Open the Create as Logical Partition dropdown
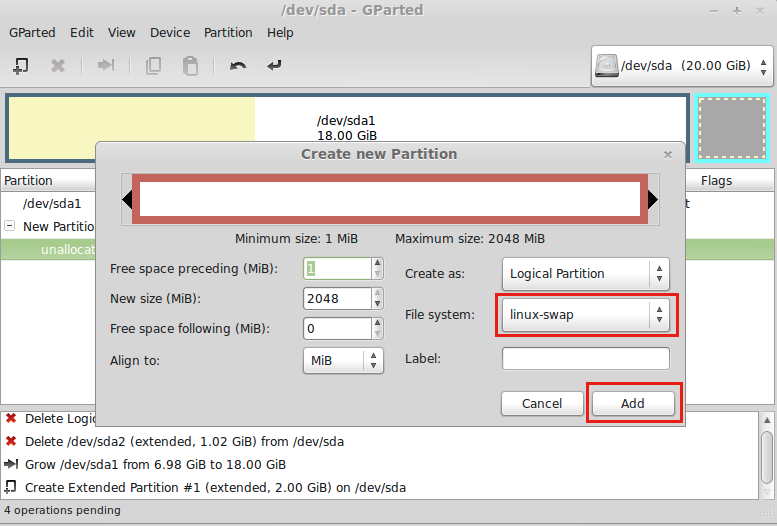Image resolution: width=777 pixels, height=526 pixels. coord(585,273)
